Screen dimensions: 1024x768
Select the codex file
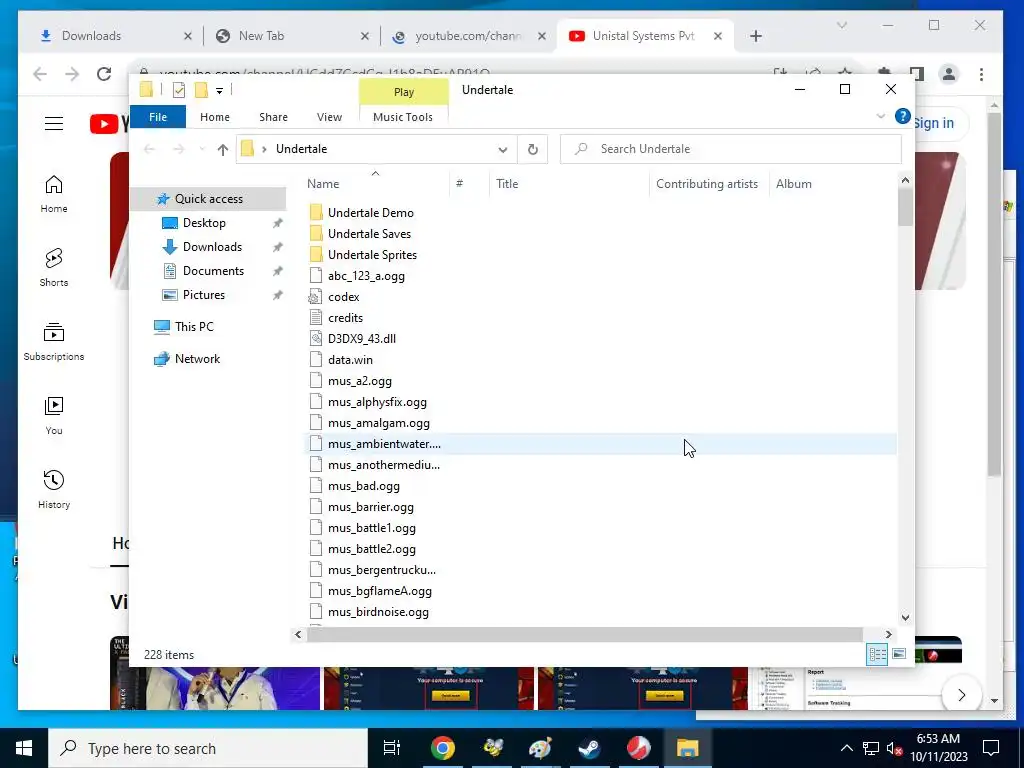344,296
